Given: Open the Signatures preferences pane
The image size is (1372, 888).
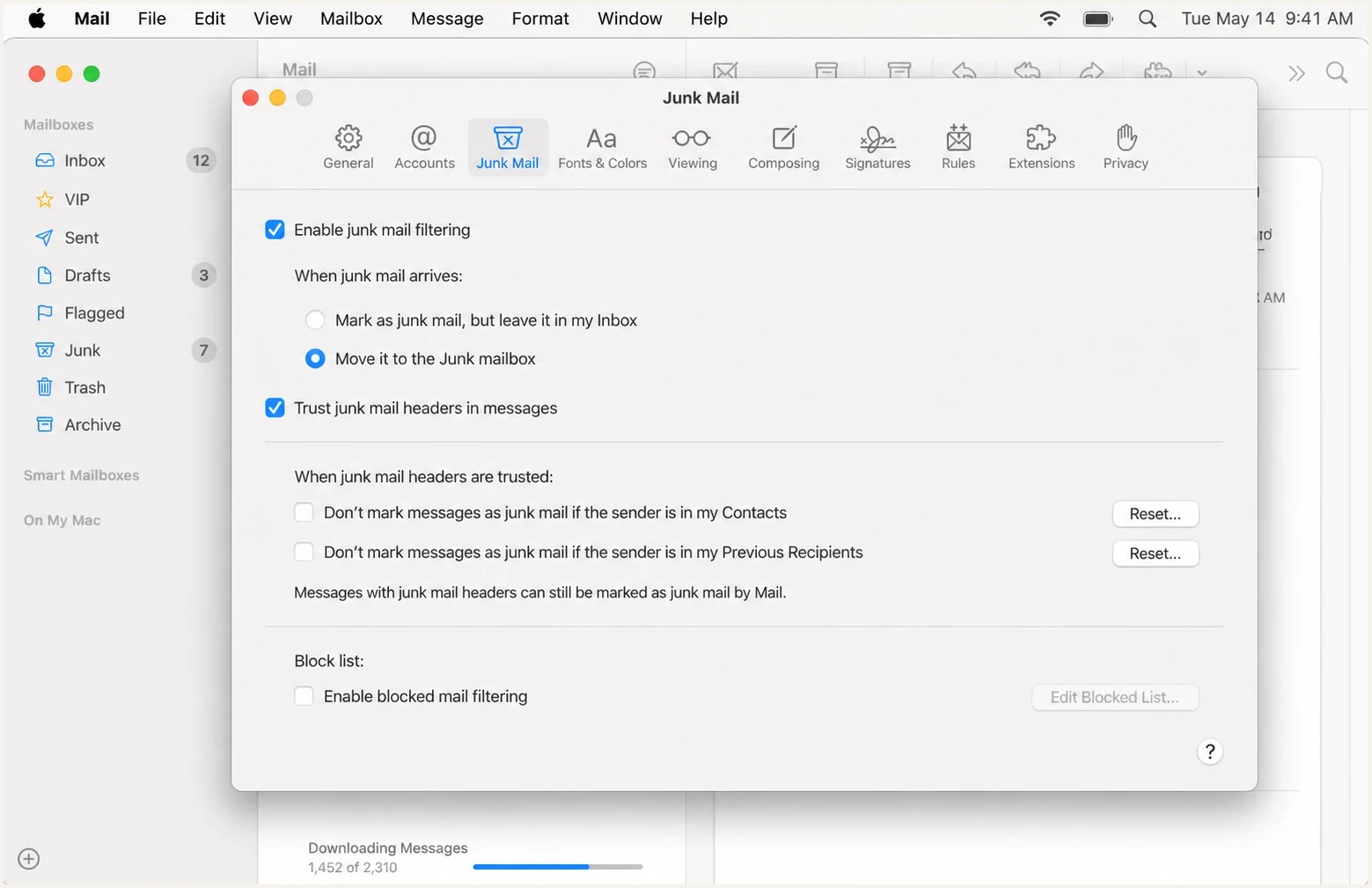Looking at the screenshot, I should pyautogui.click(x=877, y=147).
